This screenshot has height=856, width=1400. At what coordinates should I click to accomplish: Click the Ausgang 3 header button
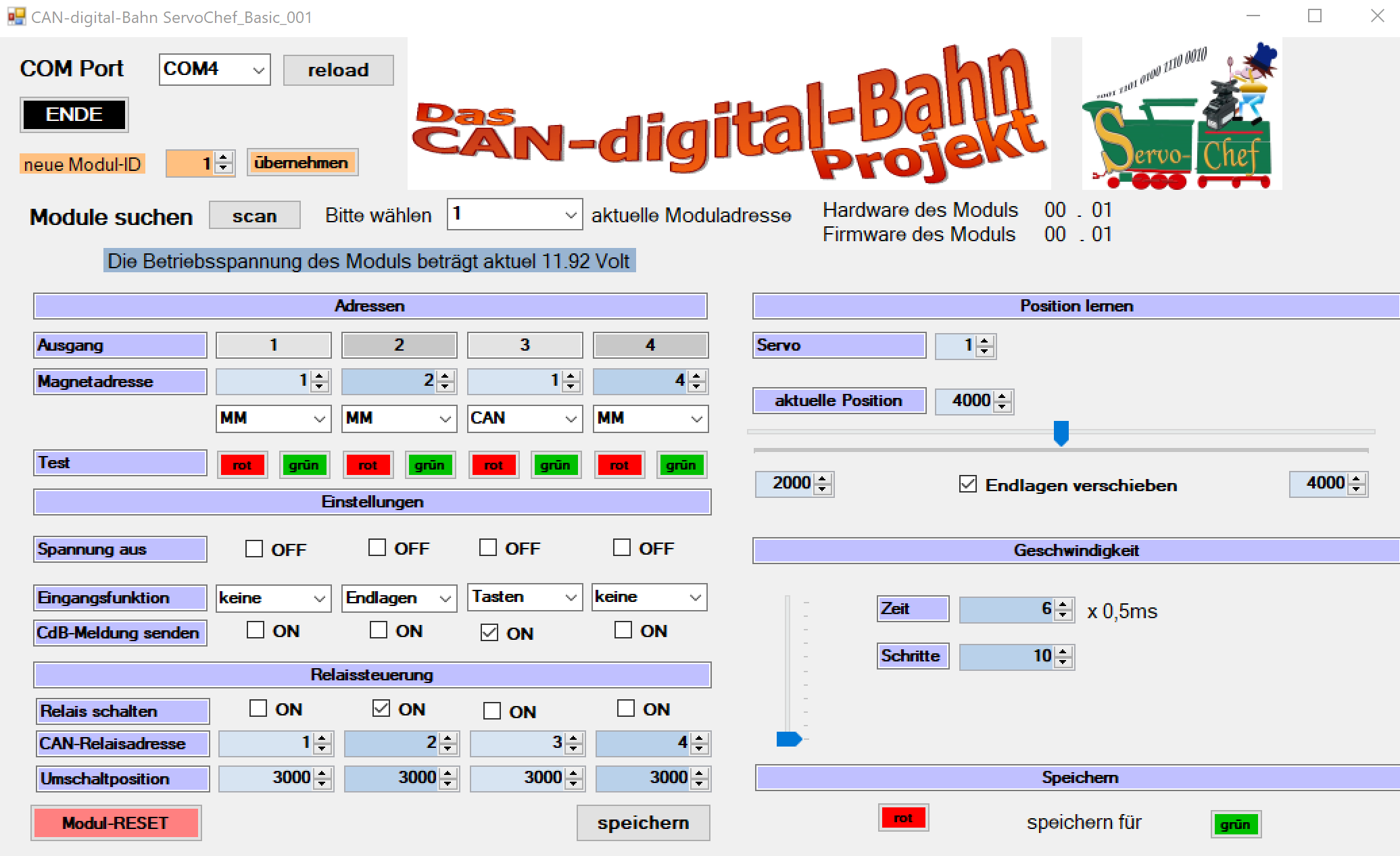tap(525, 345)
